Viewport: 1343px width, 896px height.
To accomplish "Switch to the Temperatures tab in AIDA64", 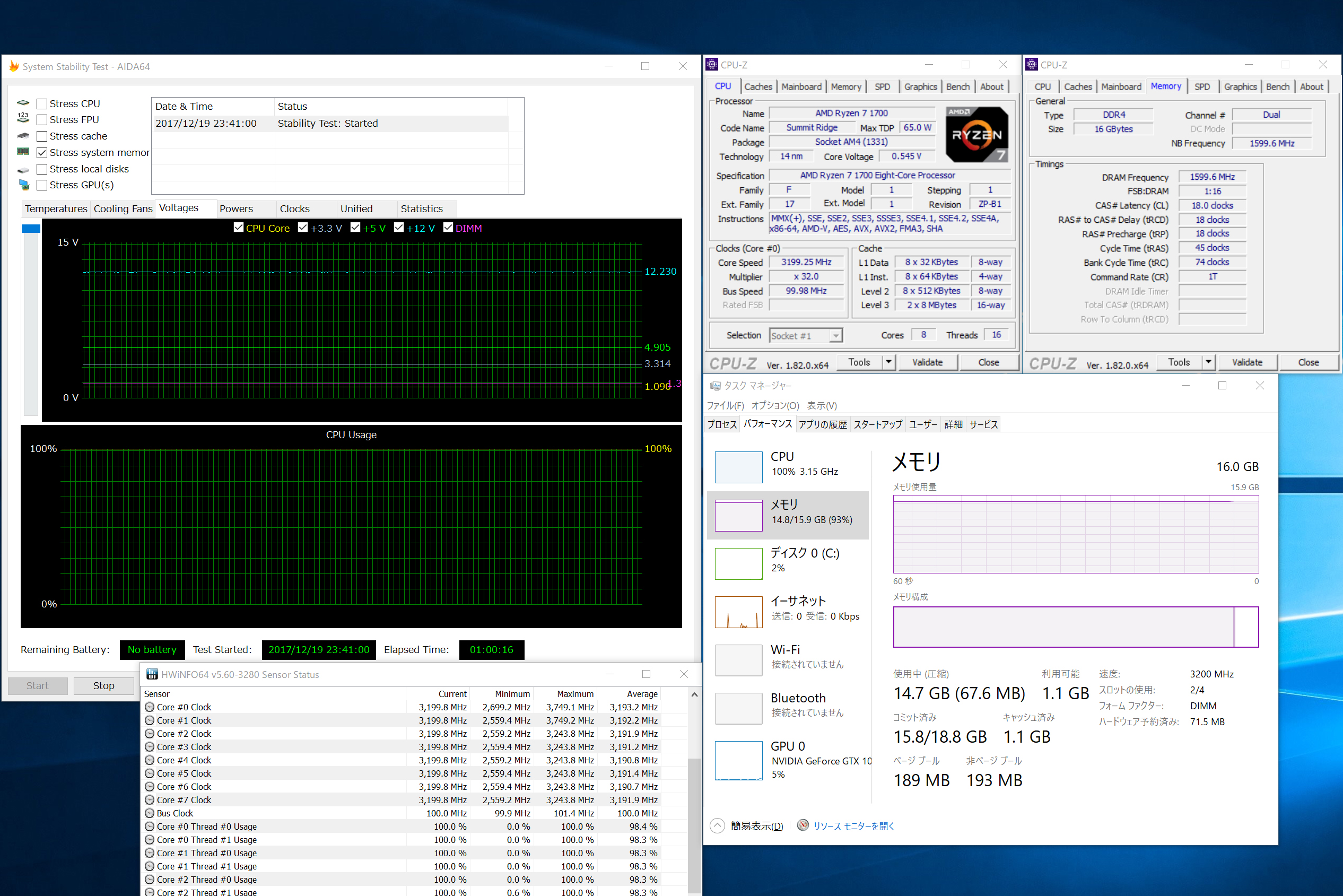I will coord(56,208).
